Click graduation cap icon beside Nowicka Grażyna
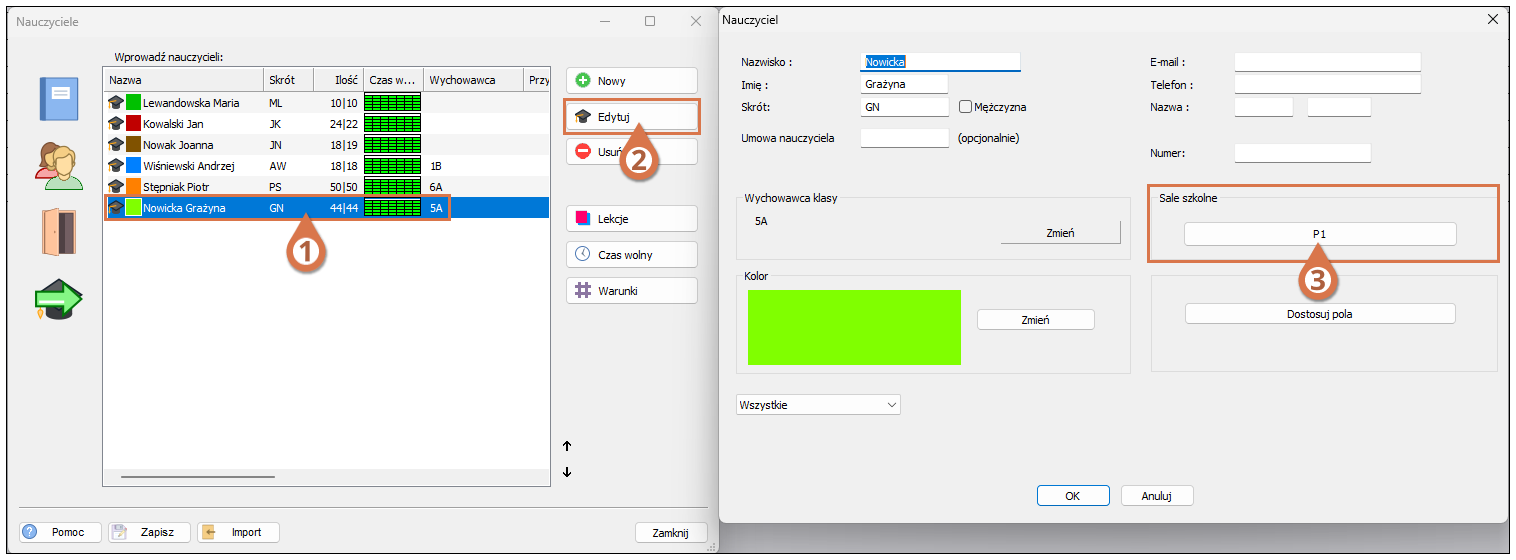The height and width of the screenshot is (560, 1516). 115,207
